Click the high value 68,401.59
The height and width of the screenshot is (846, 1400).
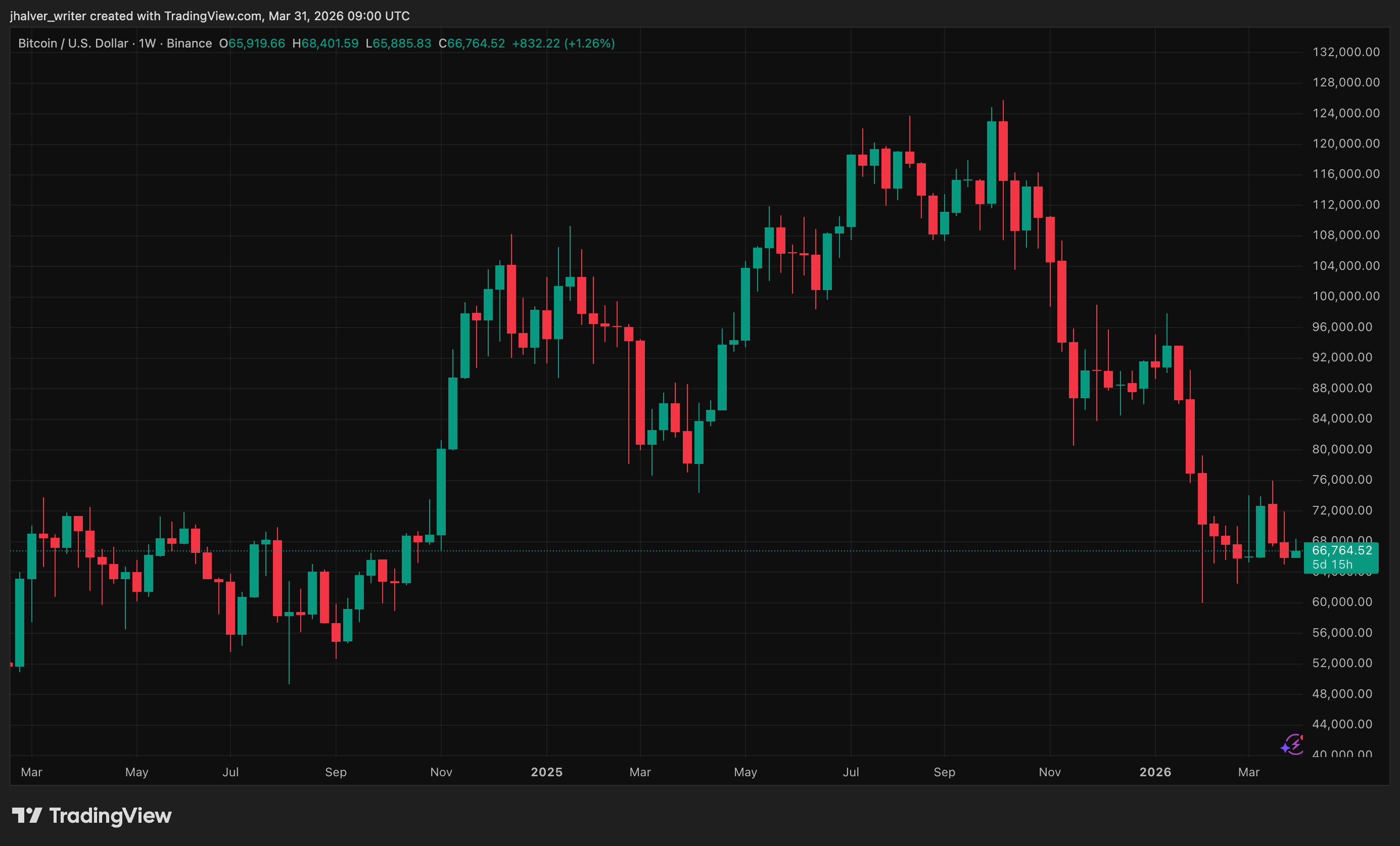point(330,43)
